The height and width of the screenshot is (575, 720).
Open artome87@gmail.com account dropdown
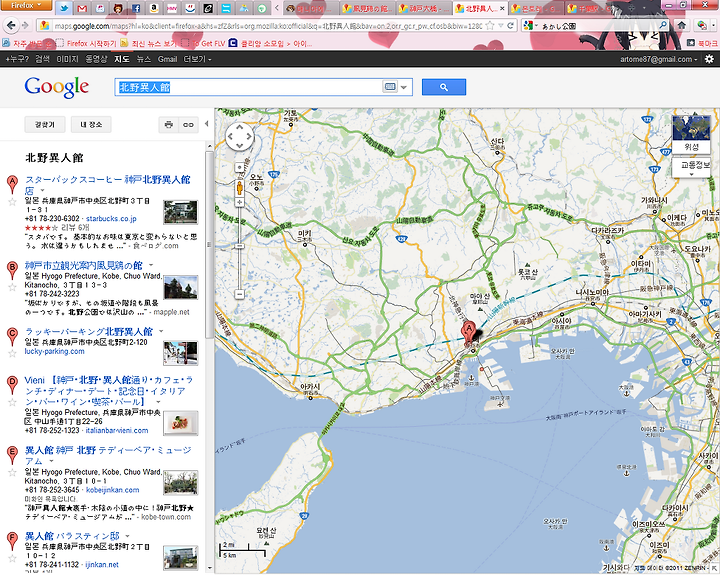pyautogui.click(x=658, y=59)
